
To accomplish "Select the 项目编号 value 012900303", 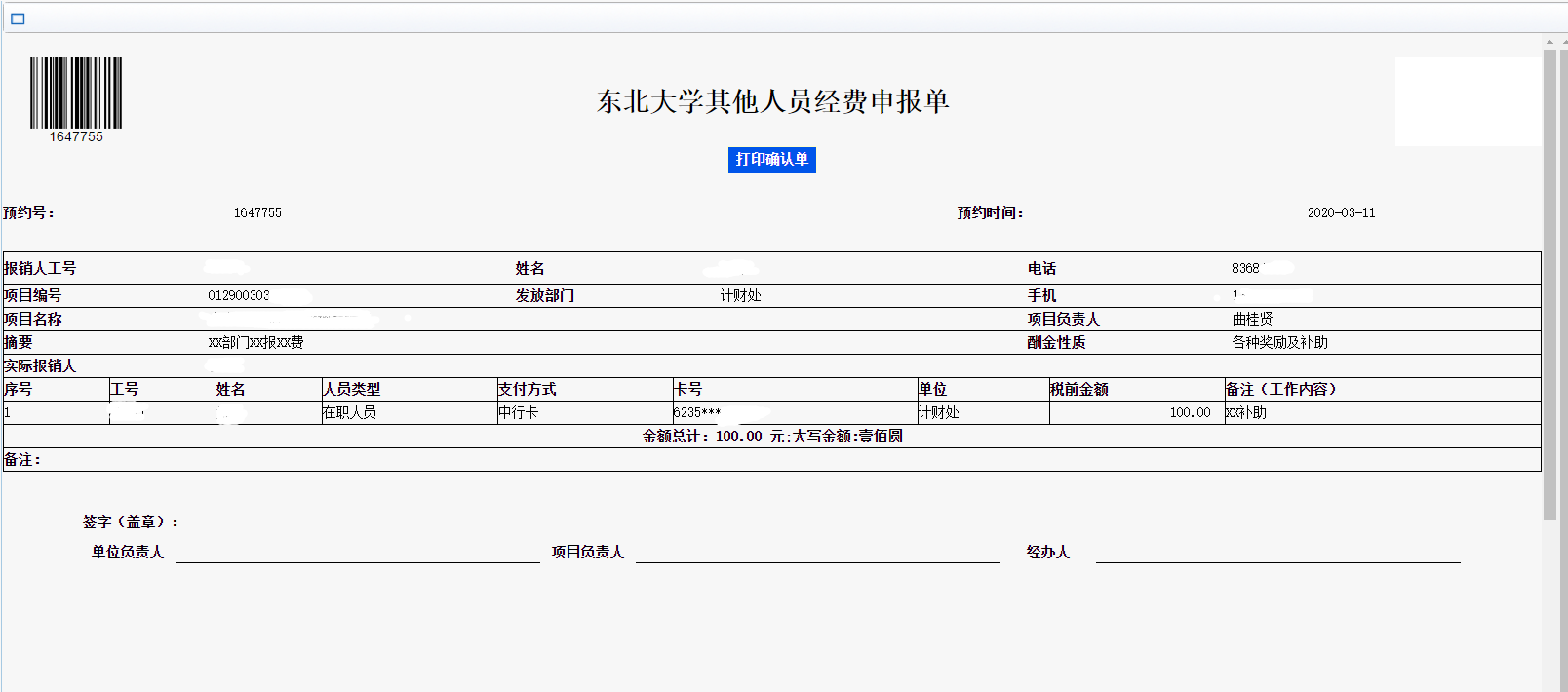I will [239, 295].
